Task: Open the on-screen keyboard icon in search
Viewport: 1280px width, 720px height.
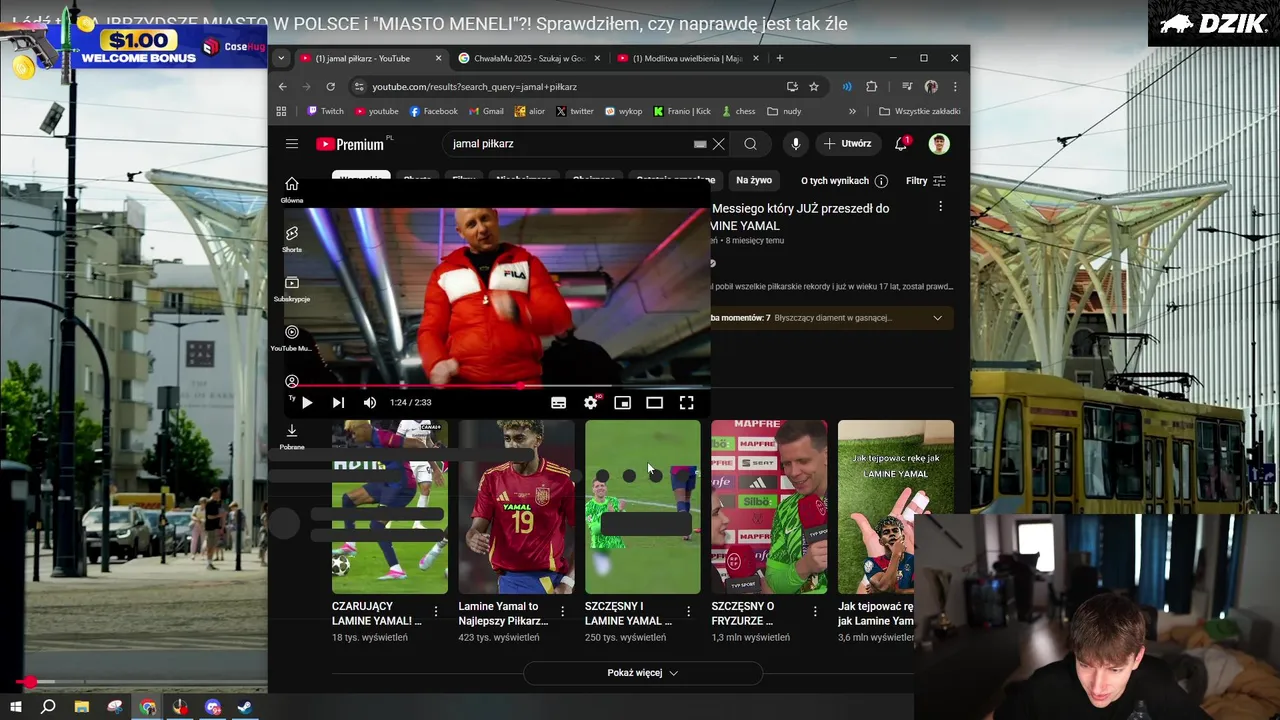Action: tap(700, 144)
